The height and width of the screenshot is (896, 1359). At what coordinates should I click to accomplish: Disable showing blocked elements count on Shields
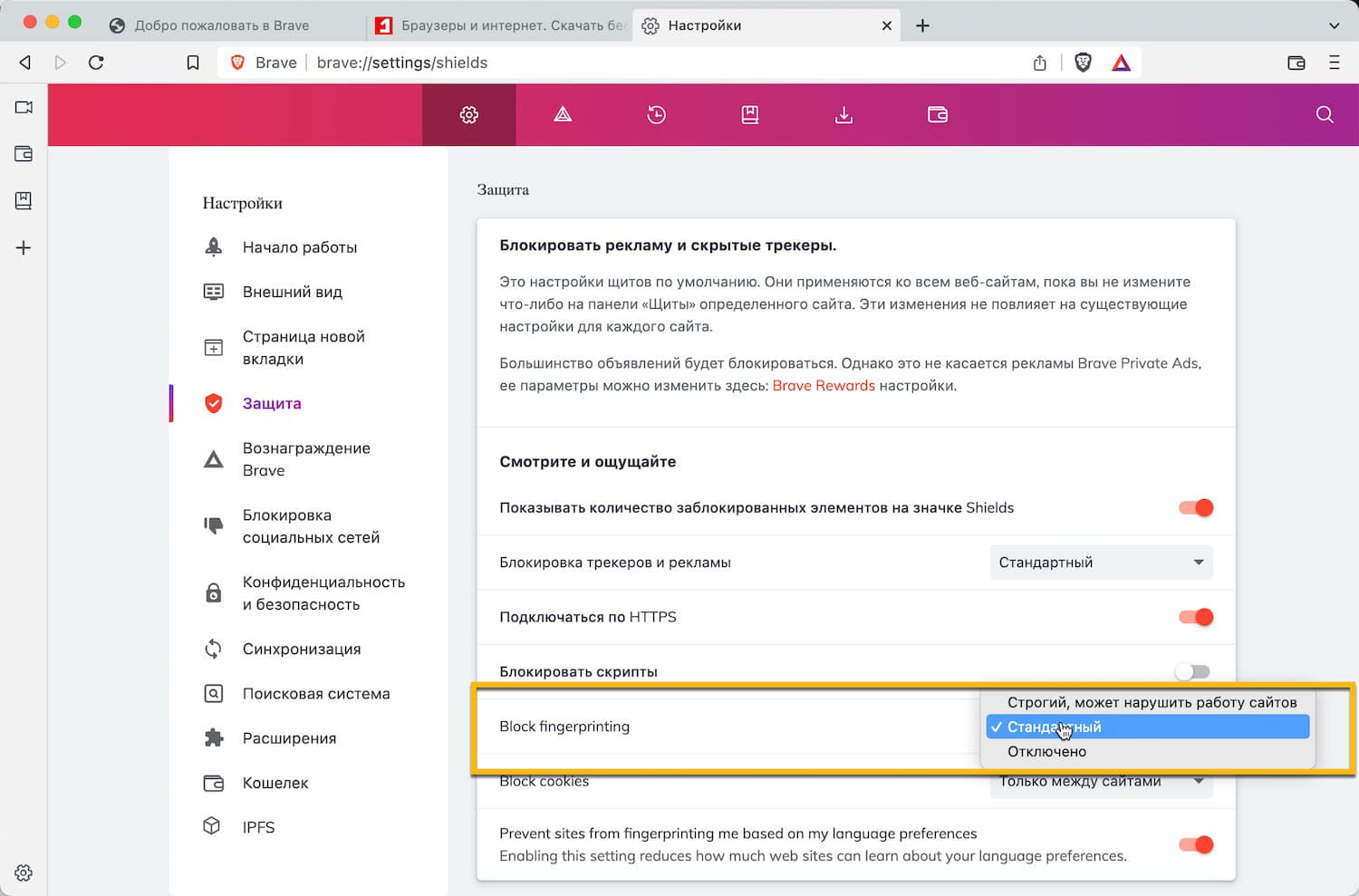click(1196, 508)
